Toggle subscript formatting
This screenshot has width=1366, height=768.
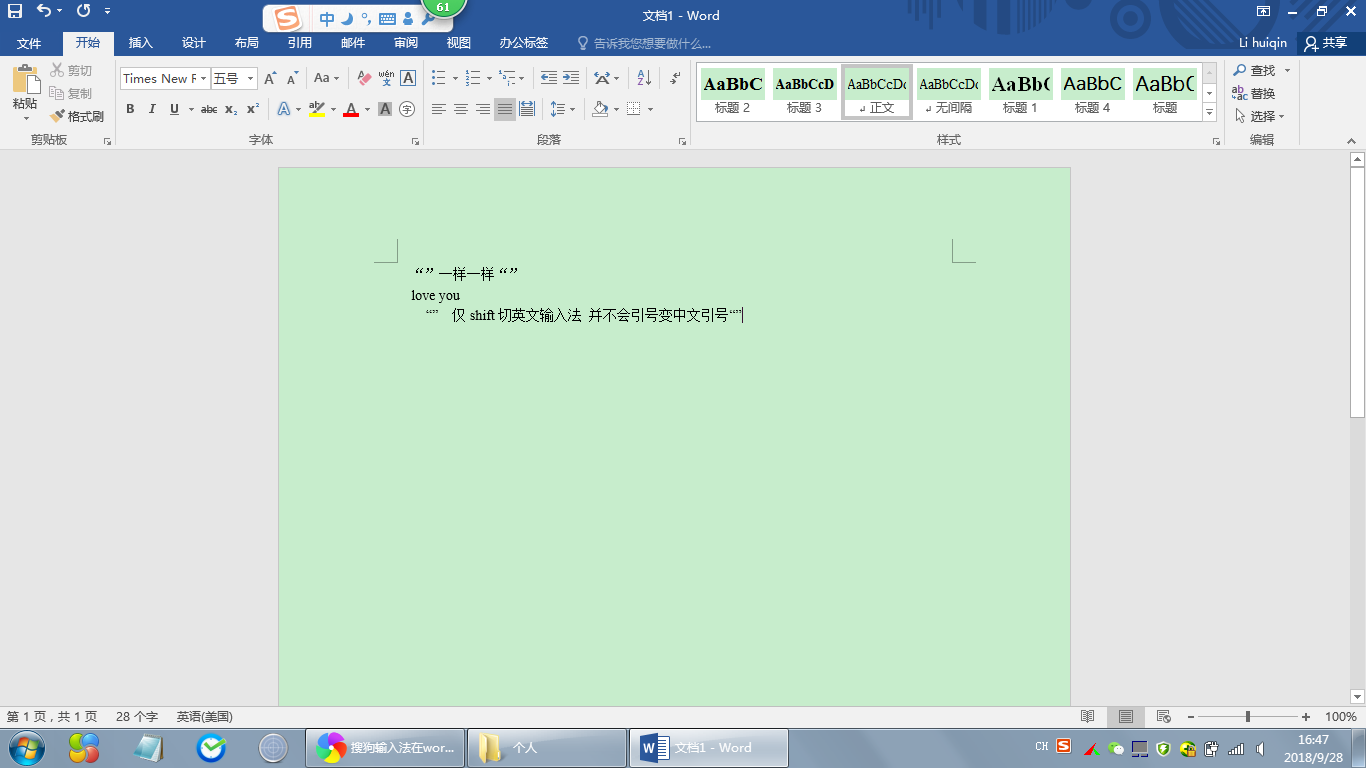[x=231, y=109]
